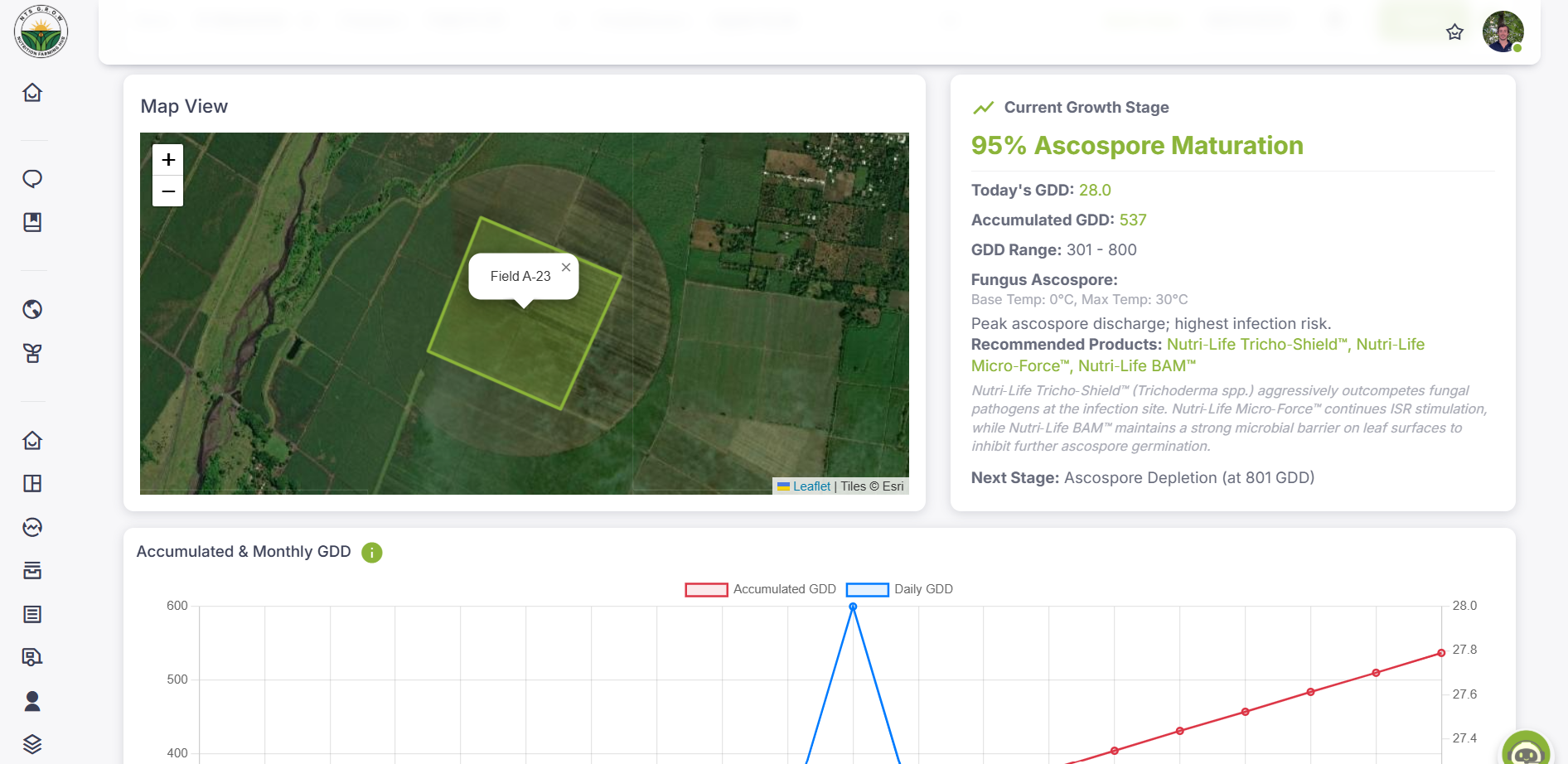
Task: Select the globe icon in the sidebar
Action: tap(32, 309)
